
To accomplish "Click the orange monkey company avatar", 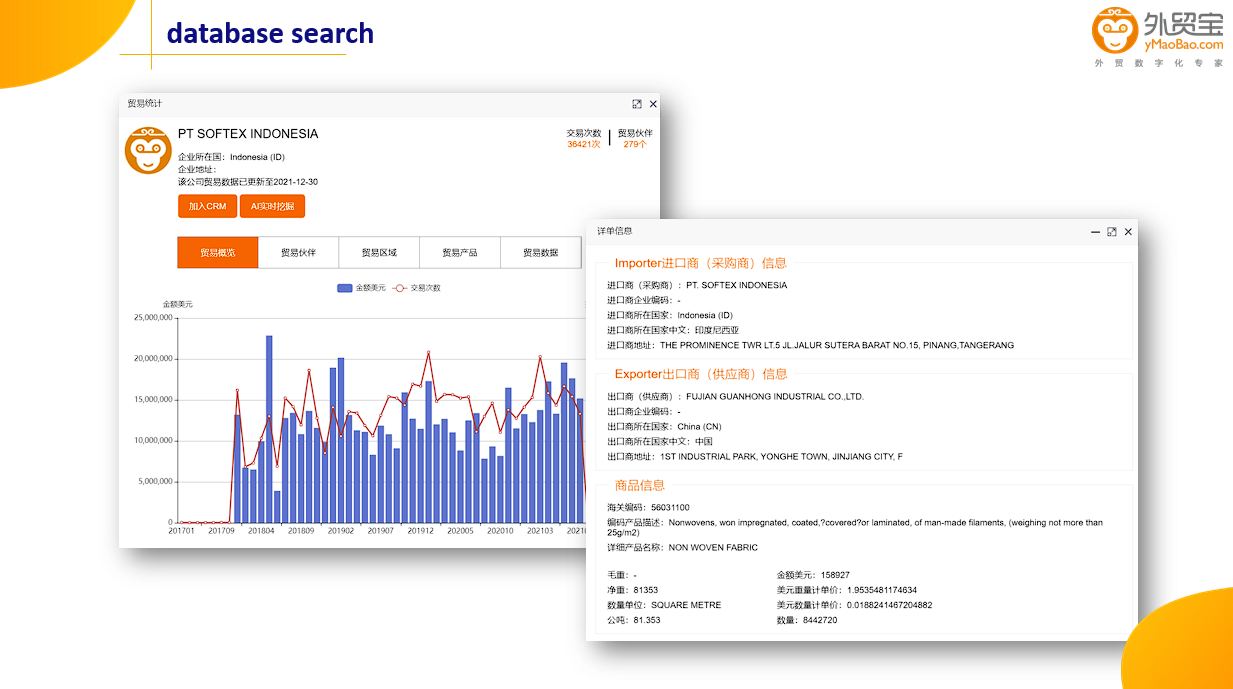I will pyautogui.click(x=148, y=150).
